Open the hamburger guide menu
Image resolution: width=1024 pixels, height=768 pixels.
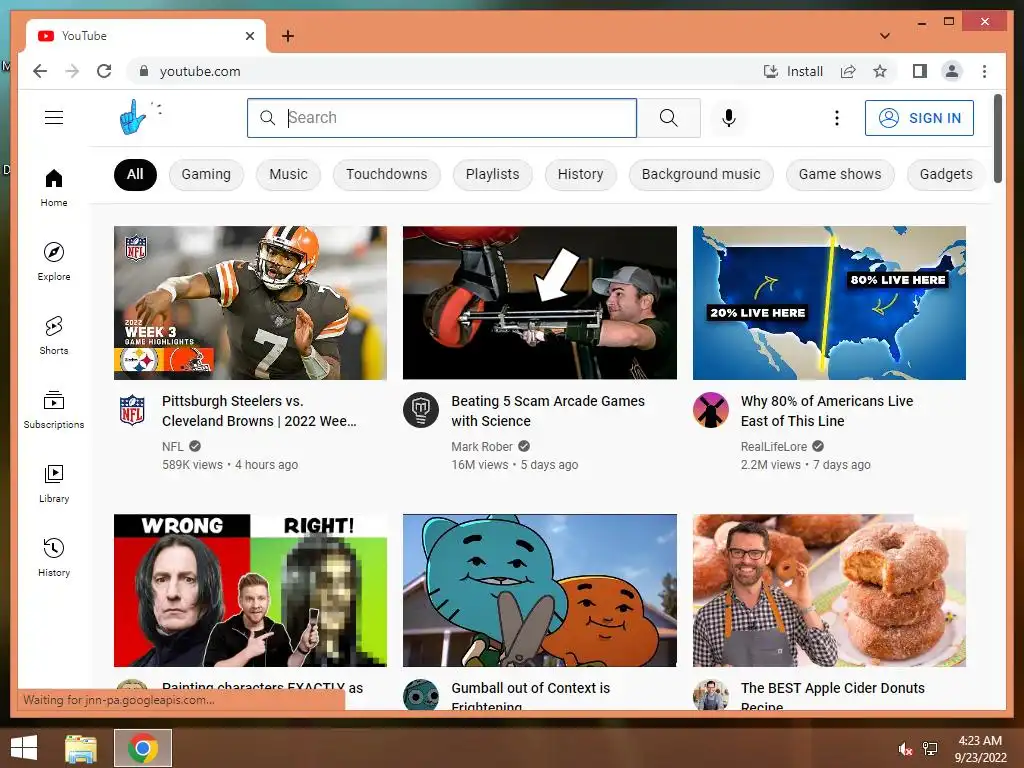(54, 118)
